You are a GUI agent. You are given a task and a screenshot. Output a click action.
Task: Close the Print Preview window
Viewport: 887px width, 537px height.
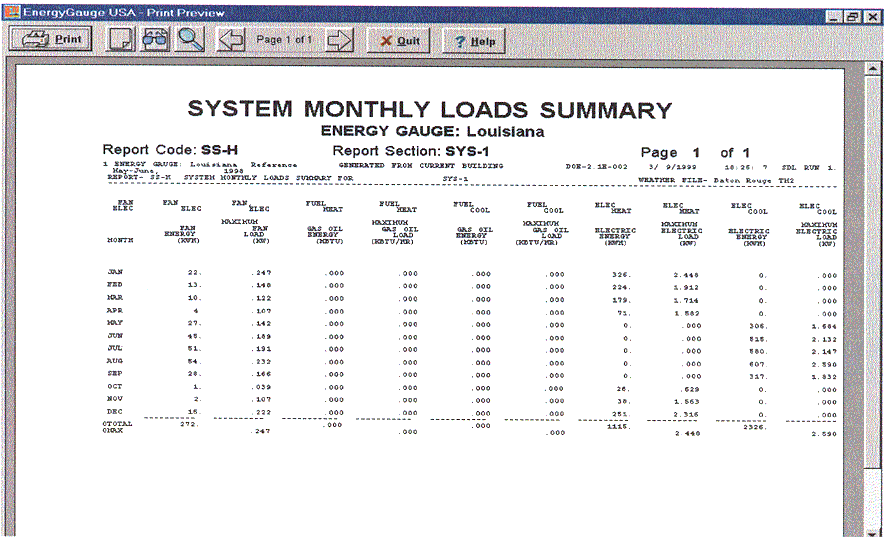tap(872, 17)
